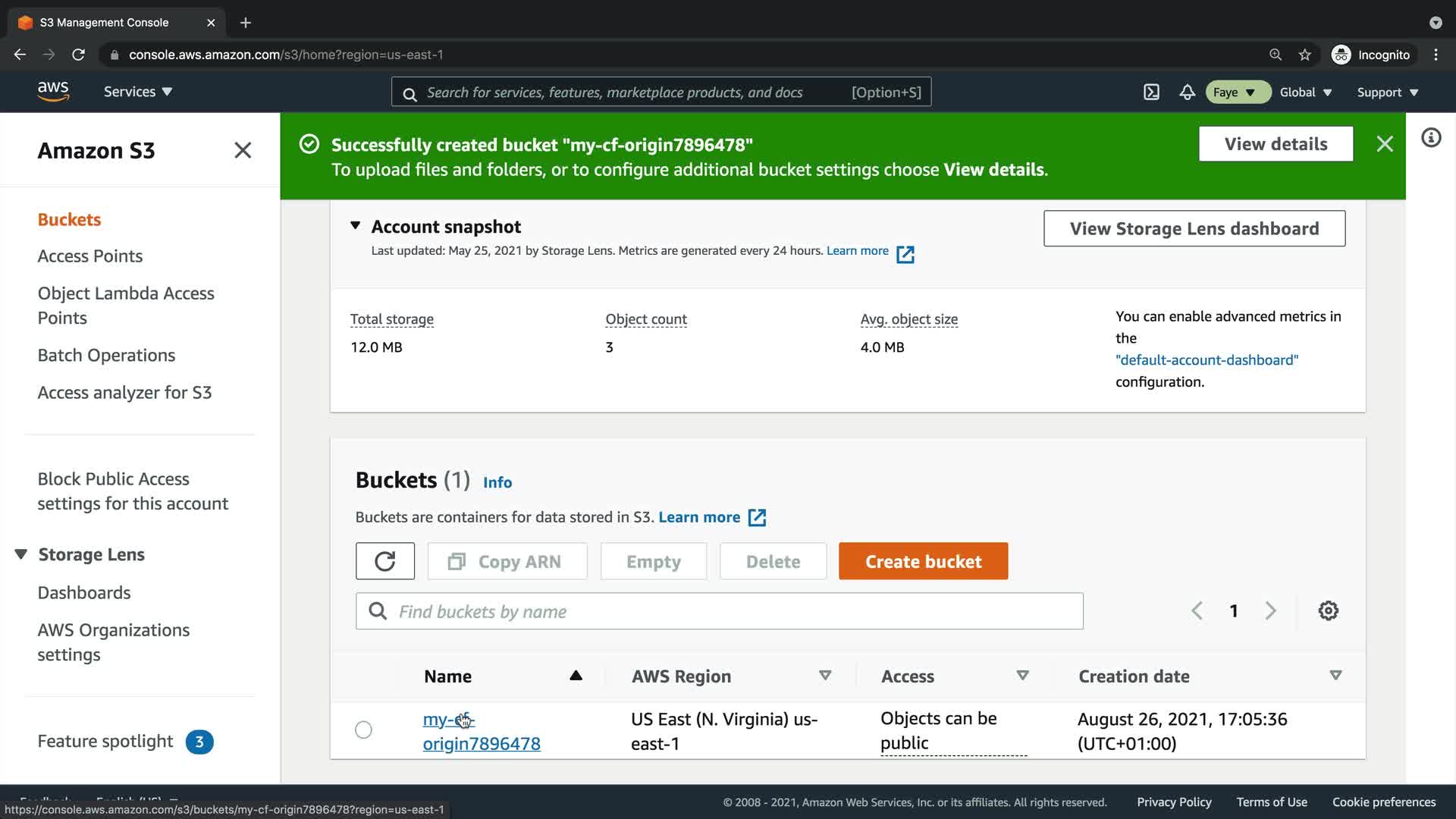Click the Create bucket button
Screen dimensions: 1456x819
[923, 561]
